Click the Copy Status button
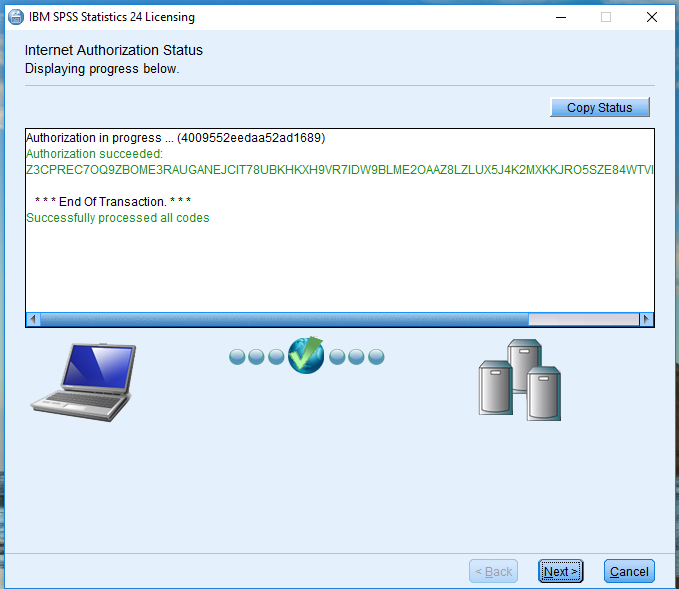 pos(600,107)
